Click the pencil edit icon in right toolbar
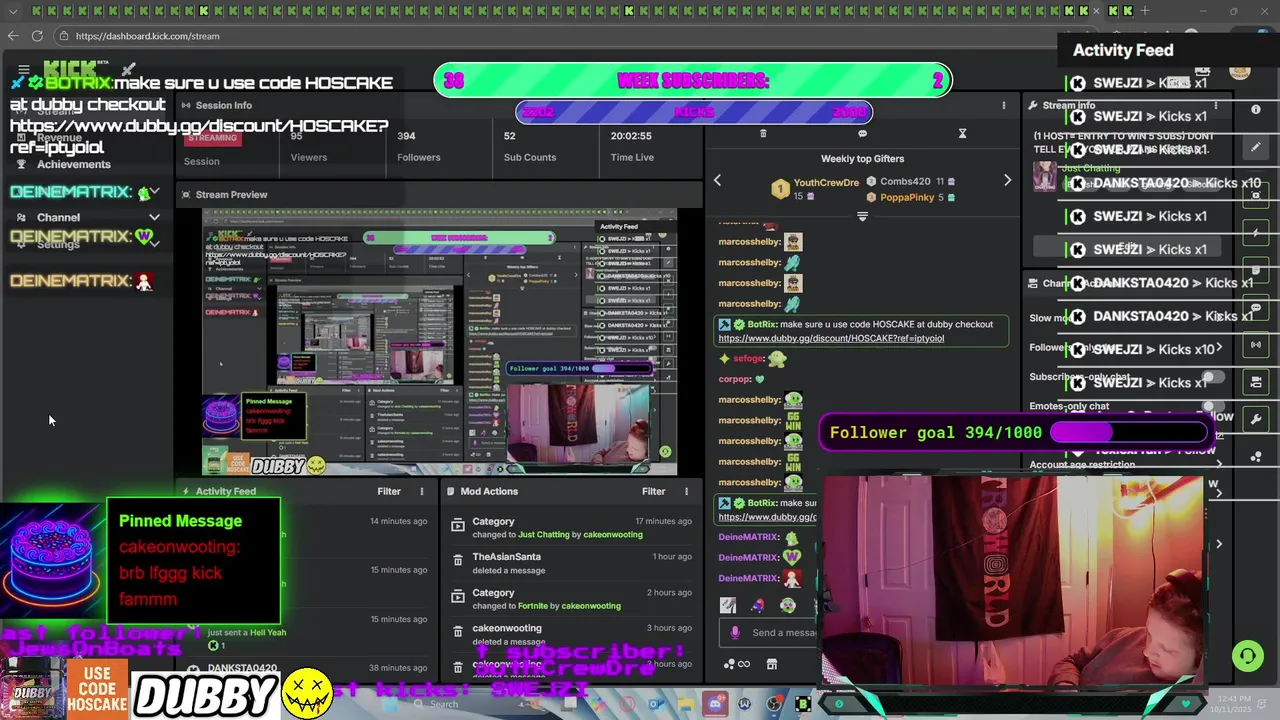 (x=1256, y=147)
